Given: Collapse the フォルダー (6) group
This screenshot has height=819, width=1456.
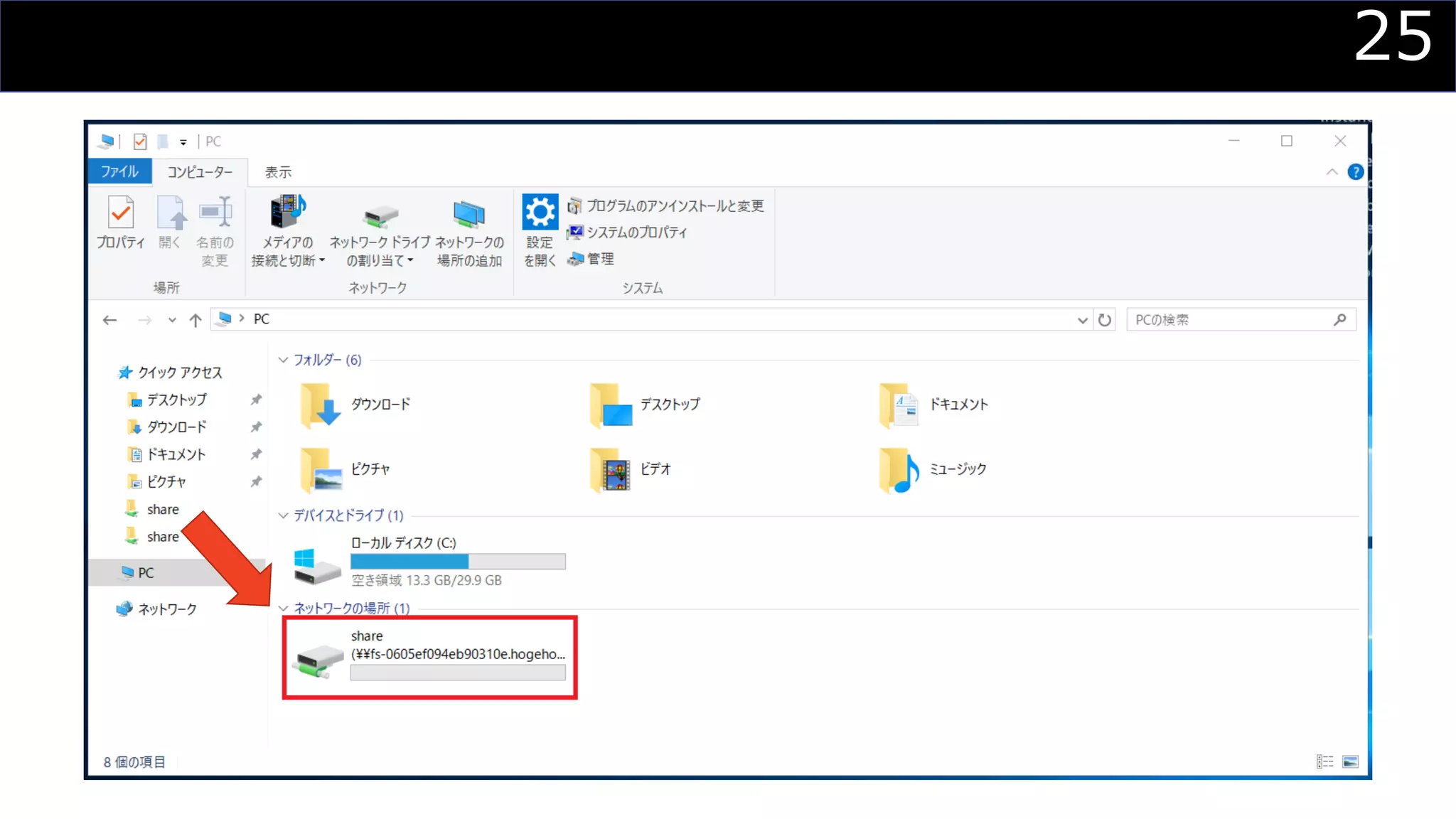Looking at the screenshot, I should [283, 360].
